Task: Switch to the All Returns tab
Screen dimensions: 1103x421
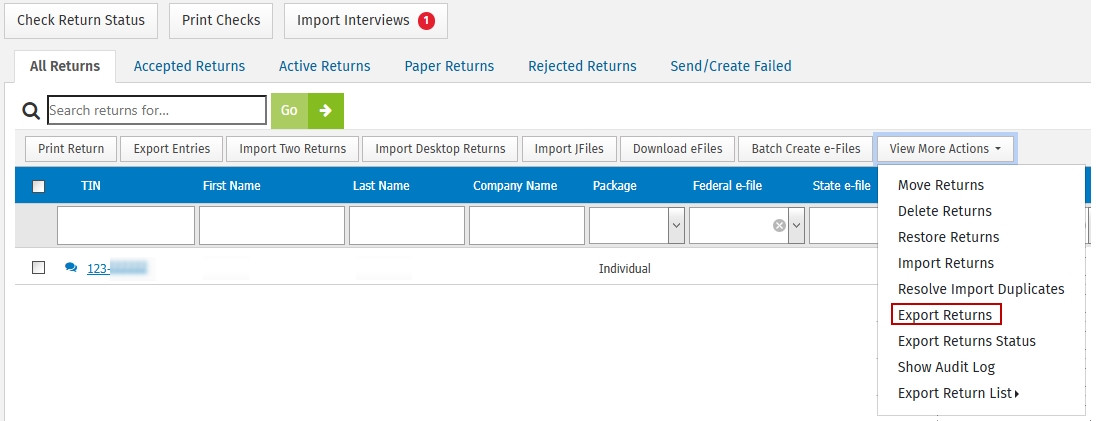Action: pyautogui.click(x=65, y=66)
